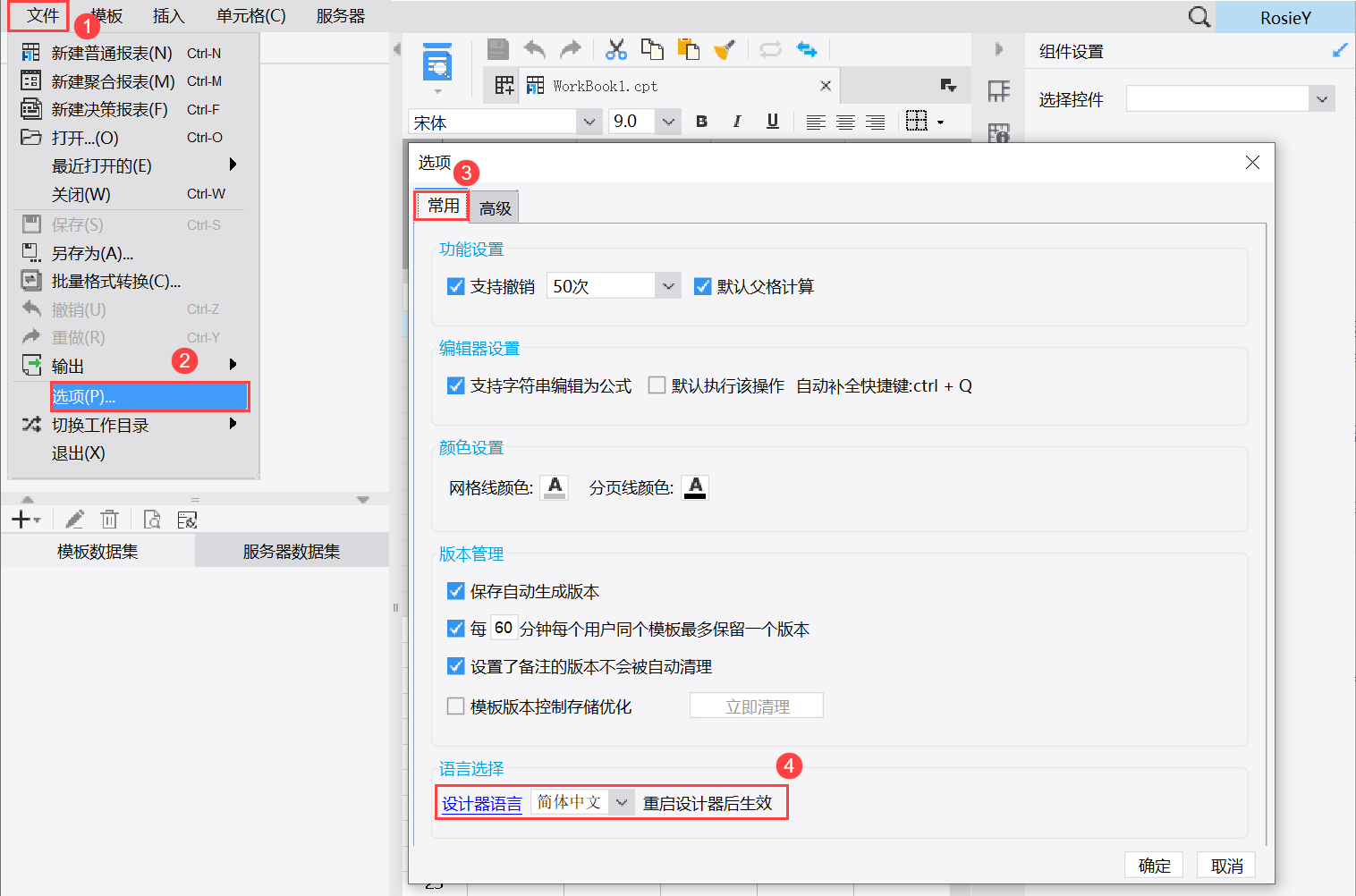Open the 文件 menu
1356x896 pixels.
[42, 16]
